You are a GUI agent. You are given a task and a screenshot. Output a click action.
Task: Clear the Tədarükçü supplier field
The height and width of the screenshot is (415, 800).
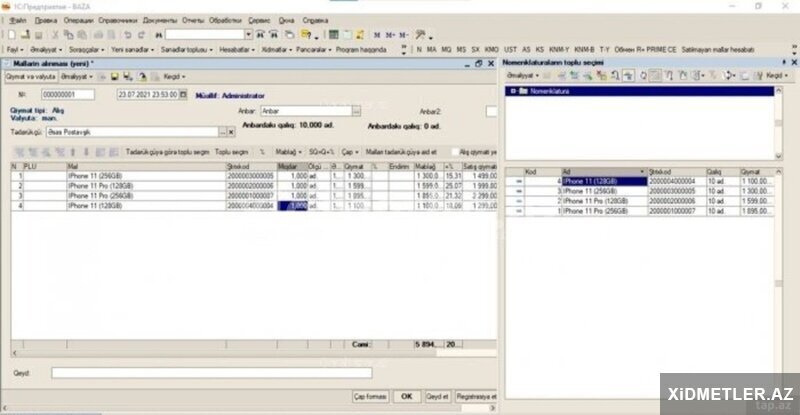click(232, 131)
